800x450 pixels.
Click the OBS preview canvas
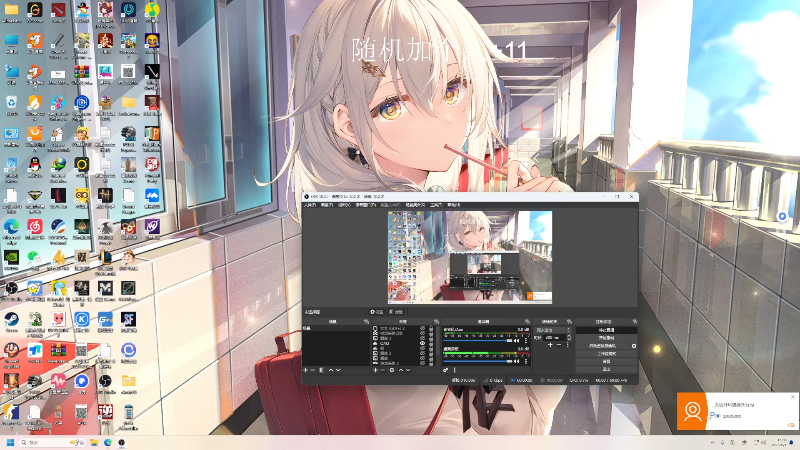[470, 257]
